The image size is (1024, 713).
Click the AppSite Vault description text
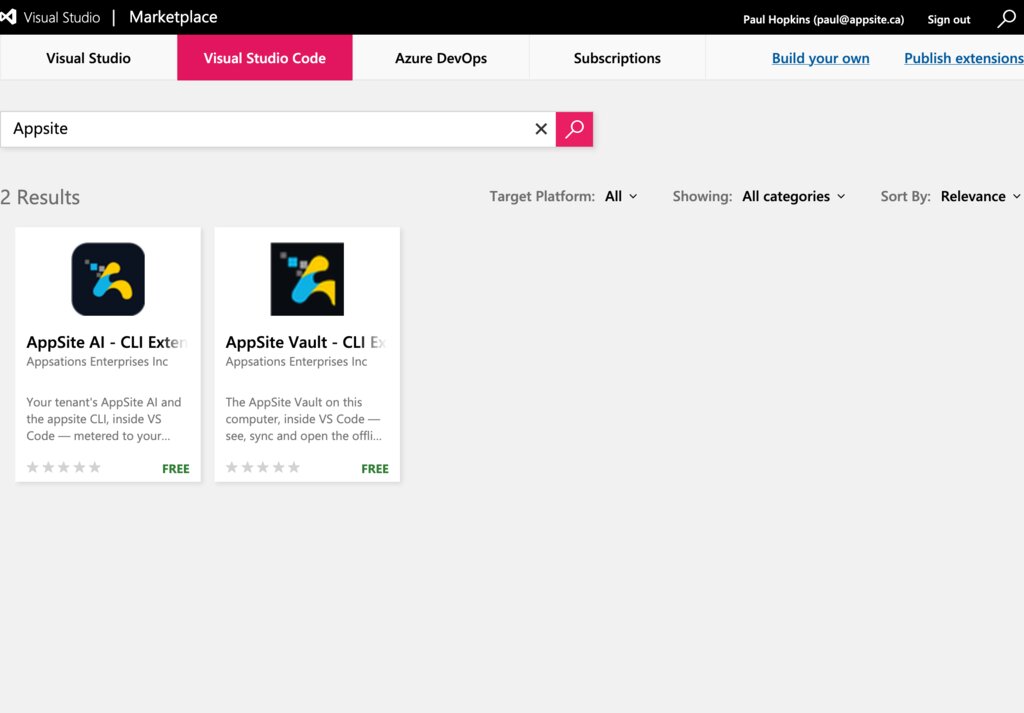pos(304,419)
